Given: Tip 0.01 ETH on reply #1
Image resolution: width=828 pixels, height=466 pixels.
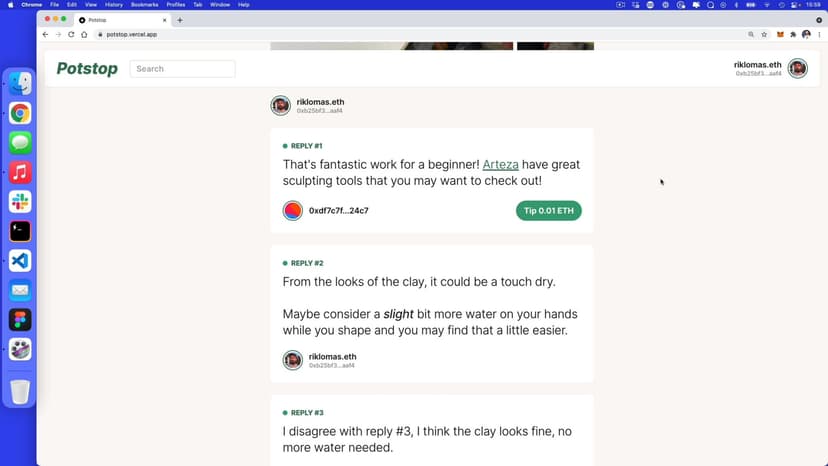Looking at the screenshot, I should (549, 211).
